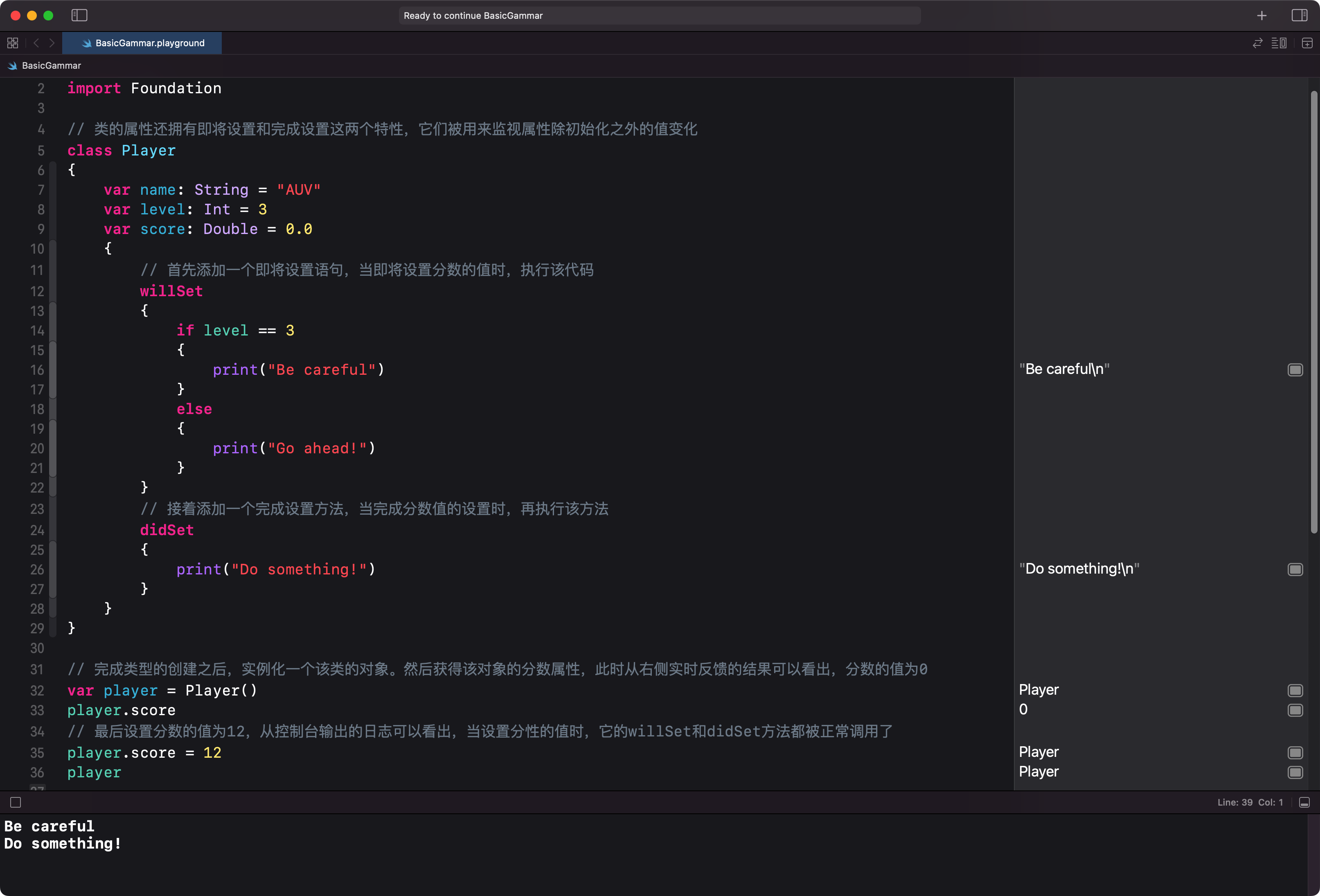Viewport: 1320px width, 896px height.
Task: Show quick look for the 0 result
Action: 1295,710
